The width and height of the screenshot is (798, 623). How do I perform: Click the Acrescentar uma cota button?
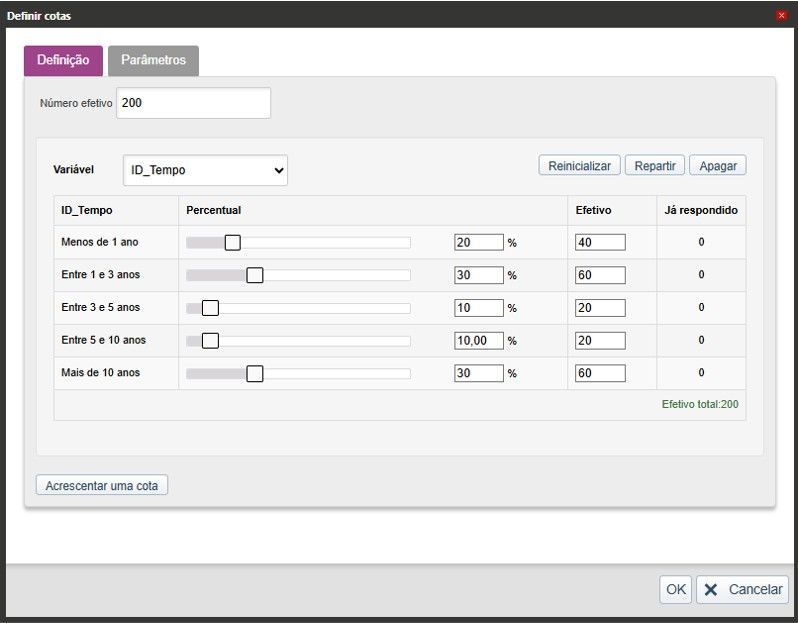point(102,485)
